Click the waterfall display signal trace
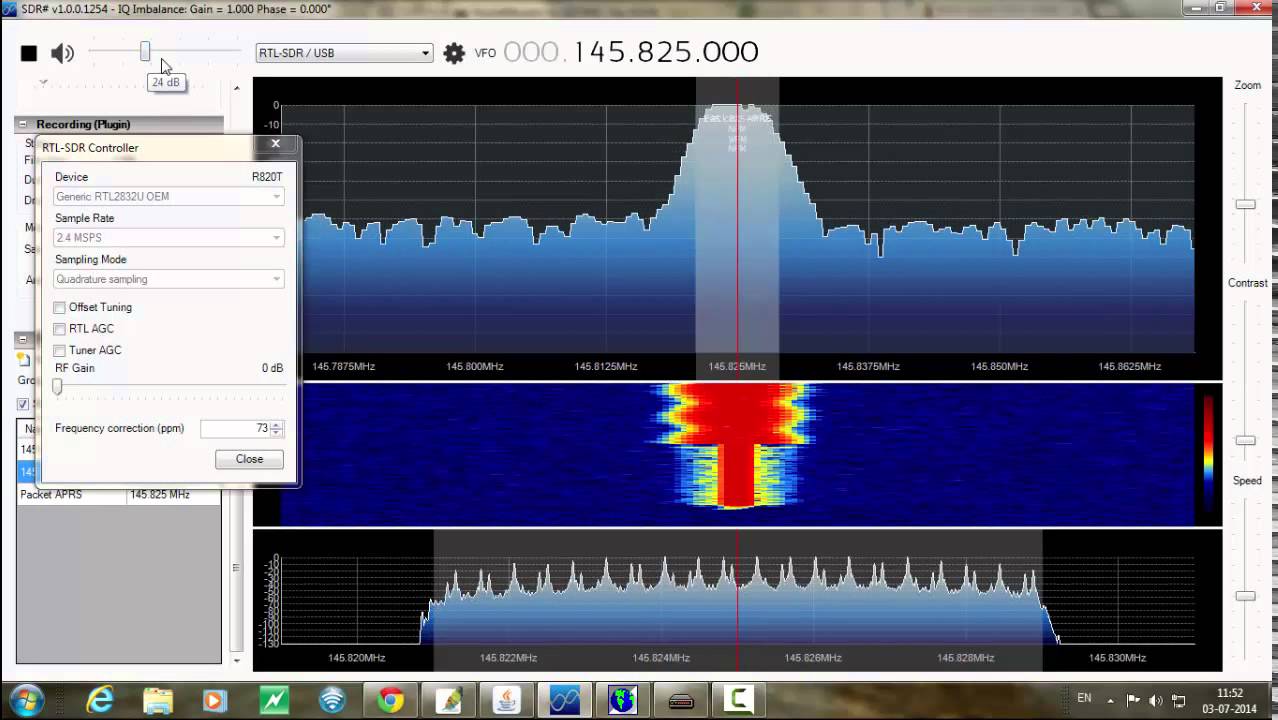The height and width of the screenshot is (720, 1278). [738, 445]
